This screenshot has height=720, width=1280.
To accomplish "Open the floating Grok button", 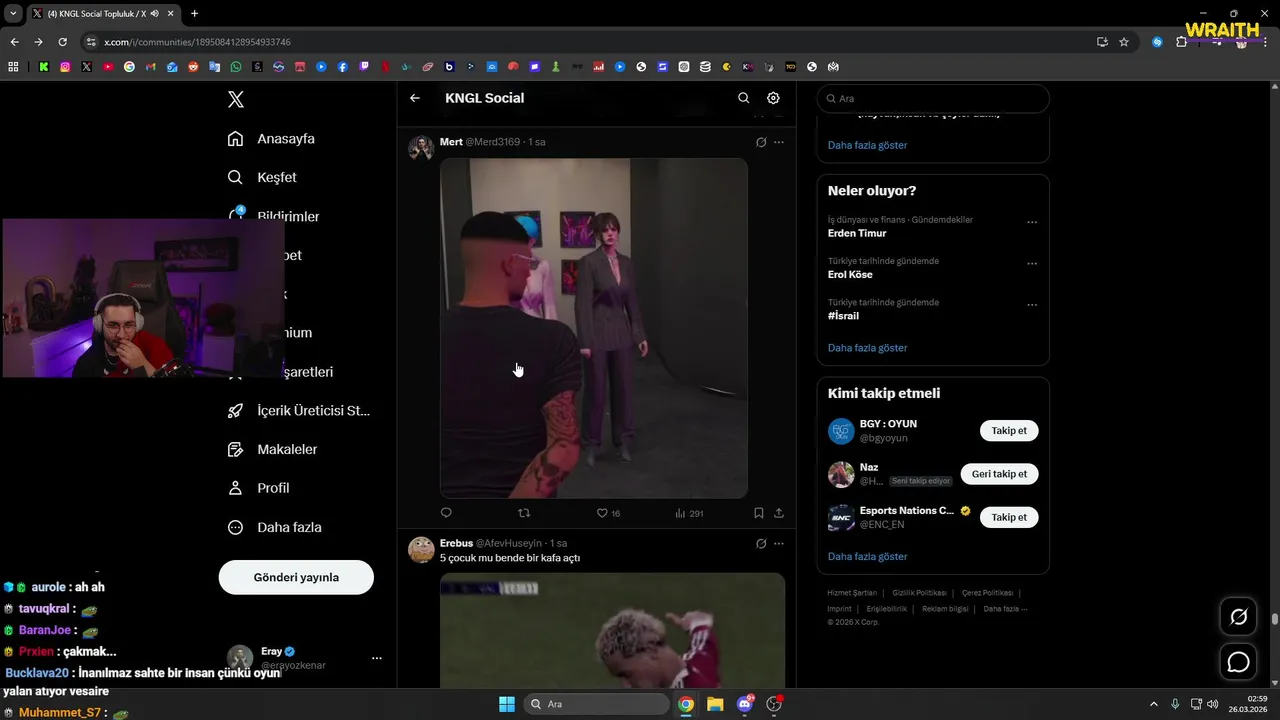I will click(1239, 617).
